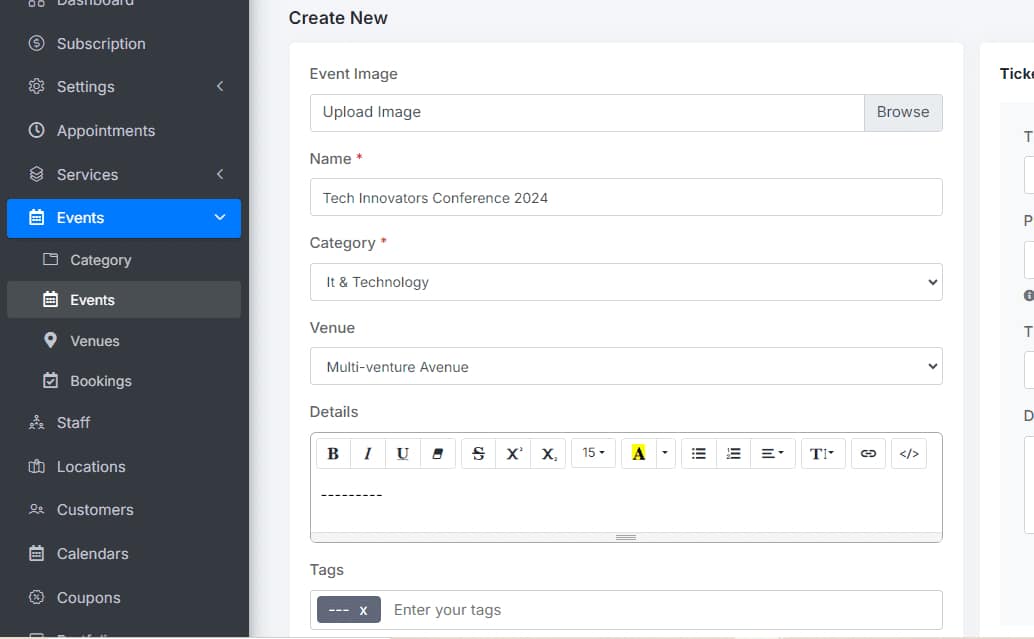The image size is (1034, 639).
Task: Insert a numbered ordered list
Action: tap(733, 453)
